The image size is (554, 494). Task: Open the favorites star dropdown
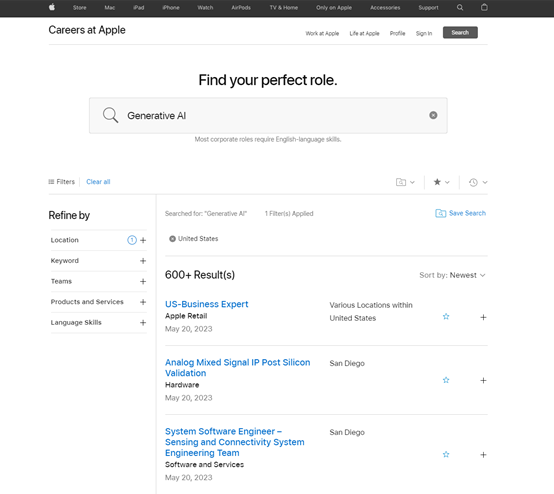pyautogui.click(x=442, y=182)
